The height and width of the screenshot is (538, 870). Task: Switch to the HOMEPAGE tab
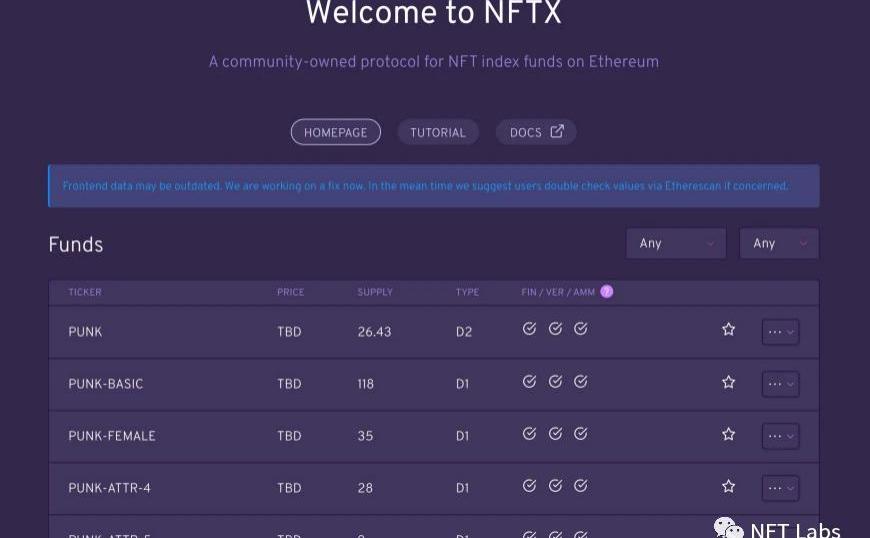coord(335,132)
